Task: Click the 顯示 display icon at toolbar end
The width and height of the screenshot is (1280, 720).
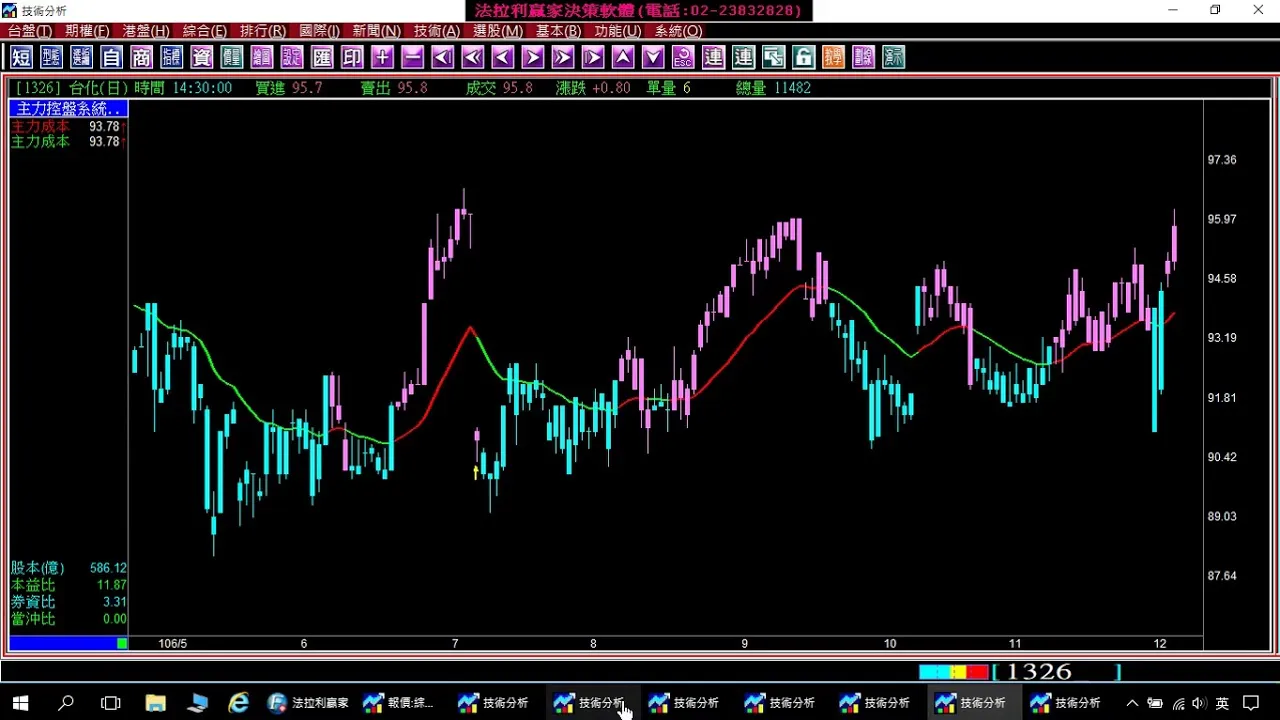Action: [x=892, y=57]
